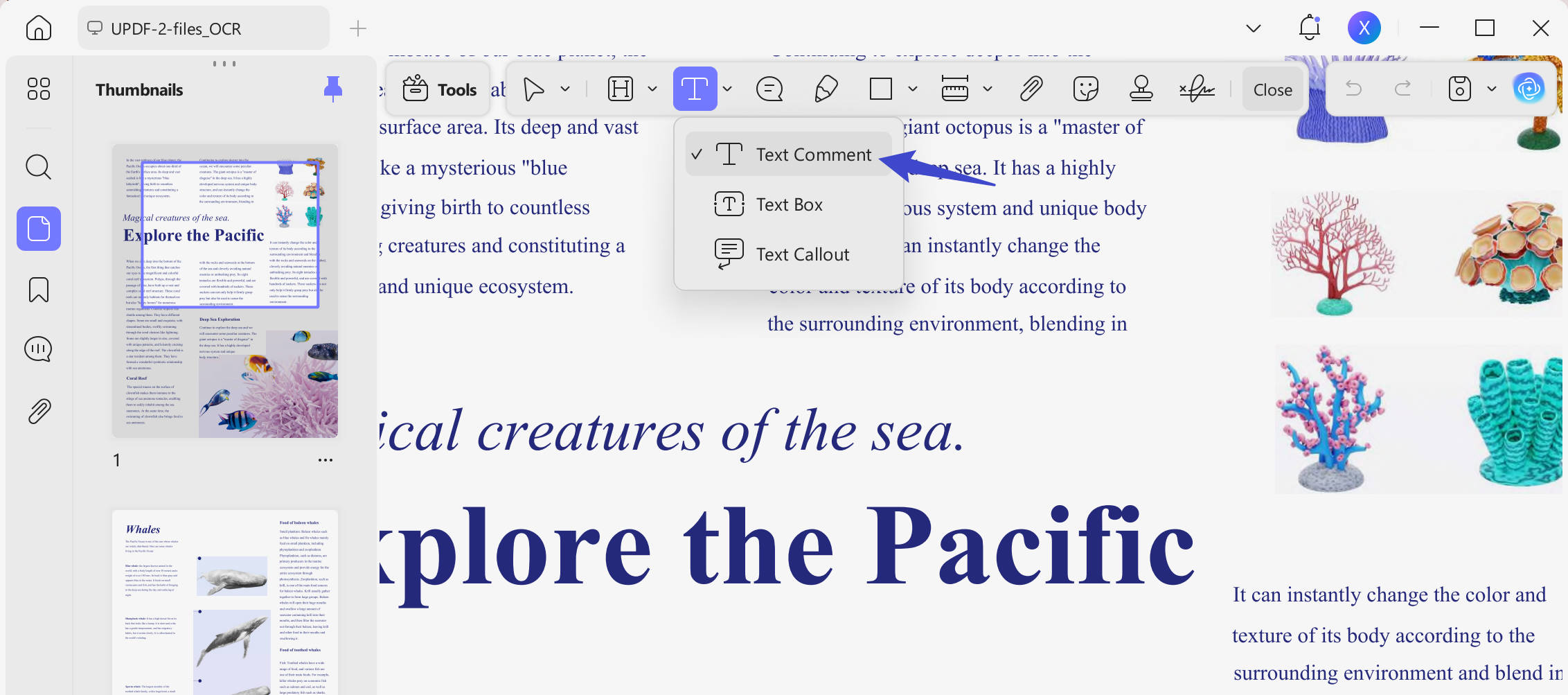The width and height of the screenshot is (1568, 695).
Task: Select the Pencil drawing tool
Action: click(826, 89)
